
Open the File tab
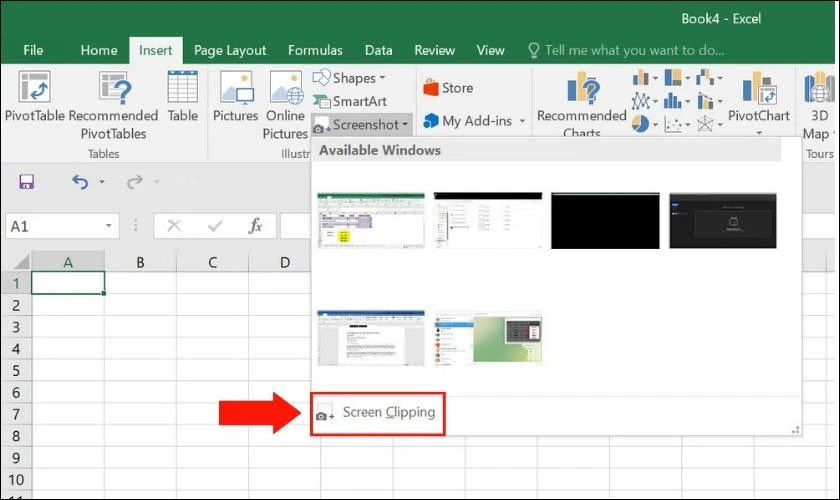pos(33,50)
